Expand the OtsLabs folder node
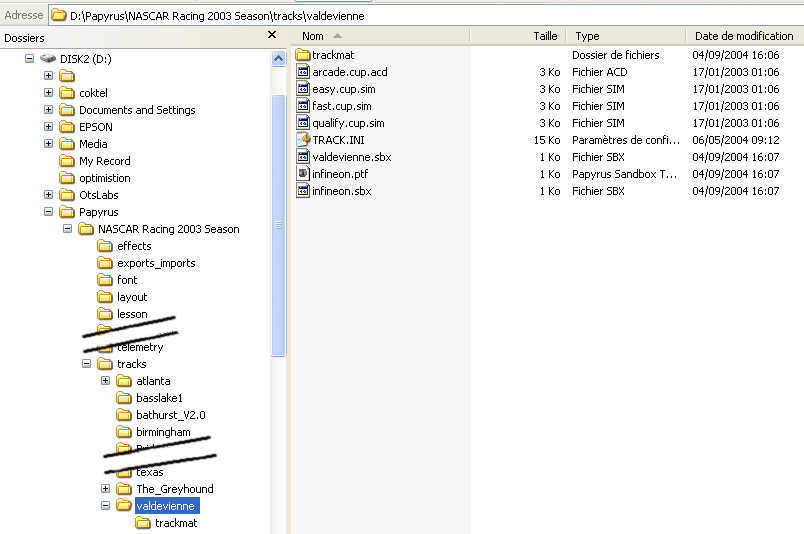Image resolution: width=804 pixels, height=534 pixels. pos(48,195)
